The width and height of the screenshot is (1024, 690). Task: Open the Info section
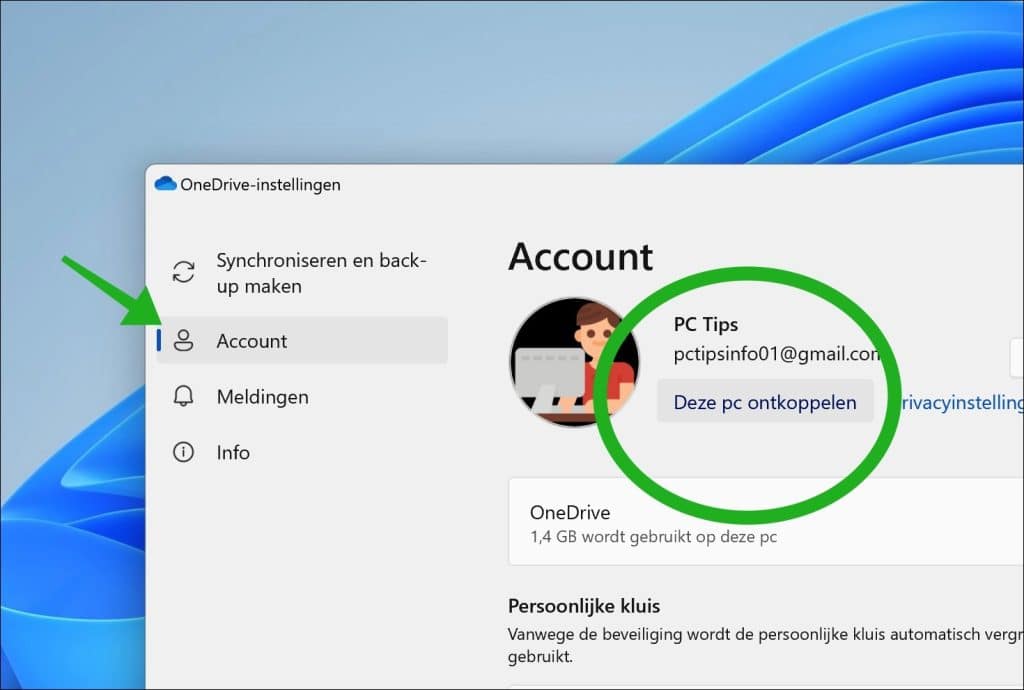302,452
